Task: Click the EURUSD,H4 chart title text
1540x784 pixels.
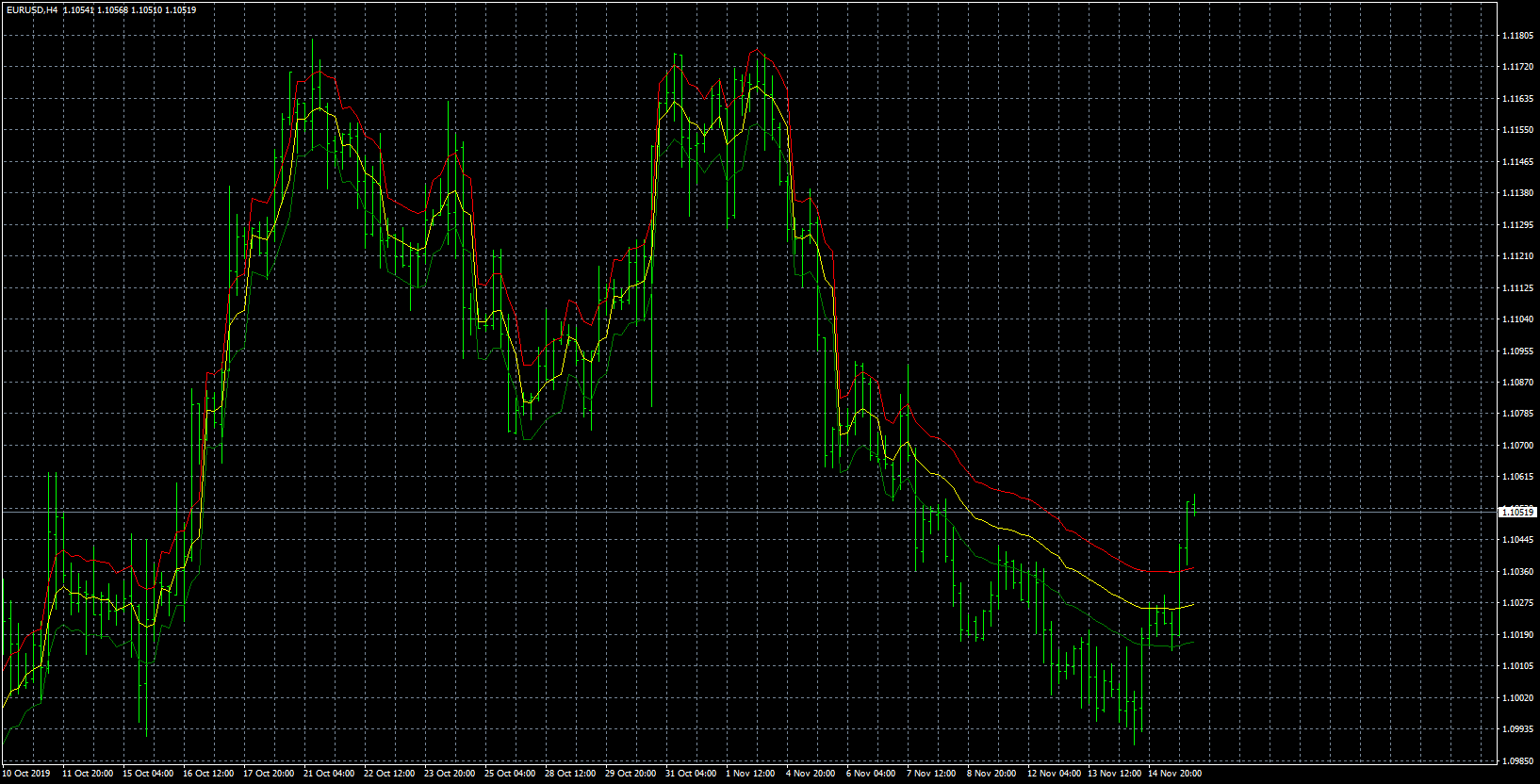Action: [x=31, y=10]
